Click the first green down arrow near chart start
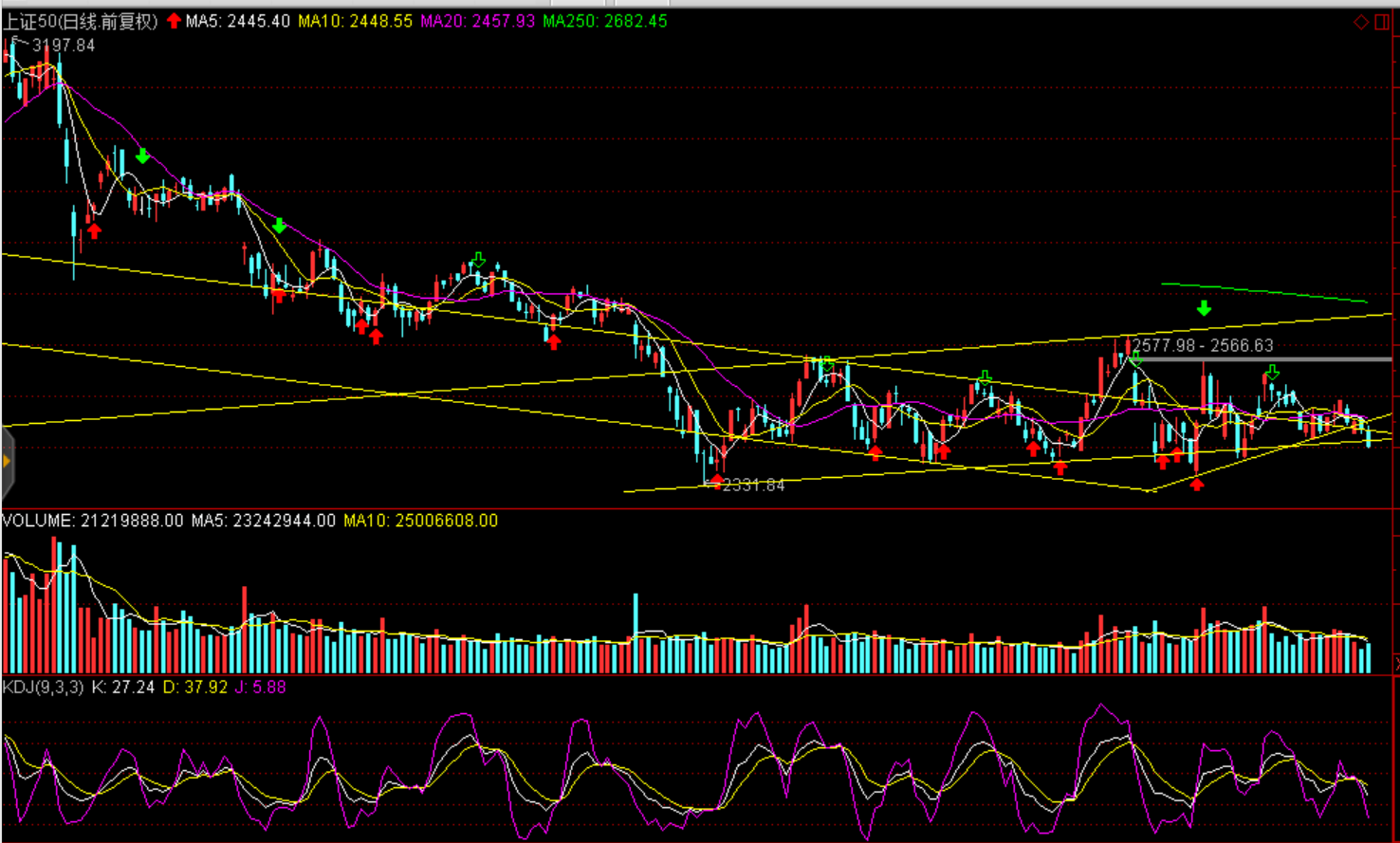1400x843 pixels. point(142,156)
